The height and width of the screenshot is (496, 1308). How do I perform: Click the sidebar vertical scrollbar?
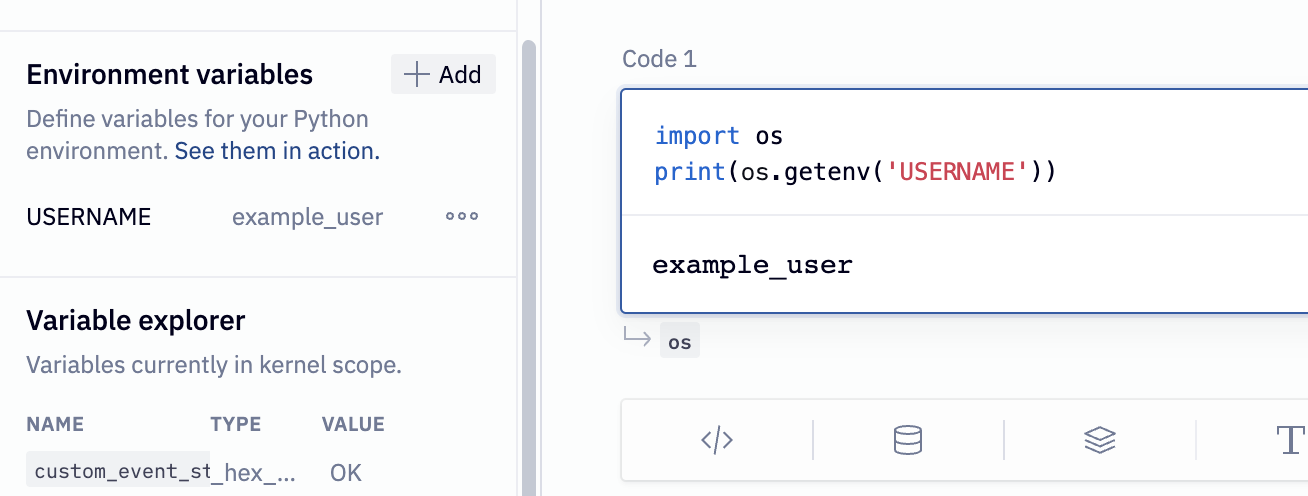click(x=529, y=250)
